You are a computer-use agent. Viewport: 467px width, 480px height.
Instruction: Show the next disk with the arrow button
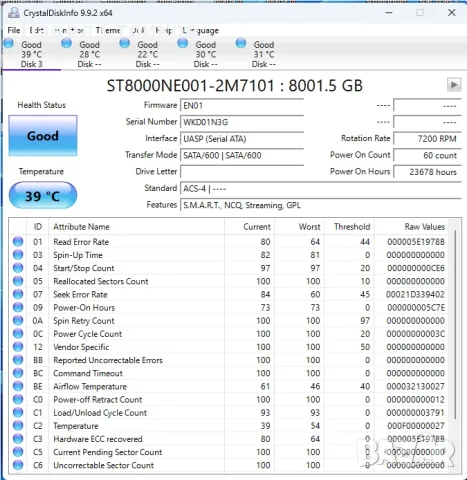pos(454,85)
